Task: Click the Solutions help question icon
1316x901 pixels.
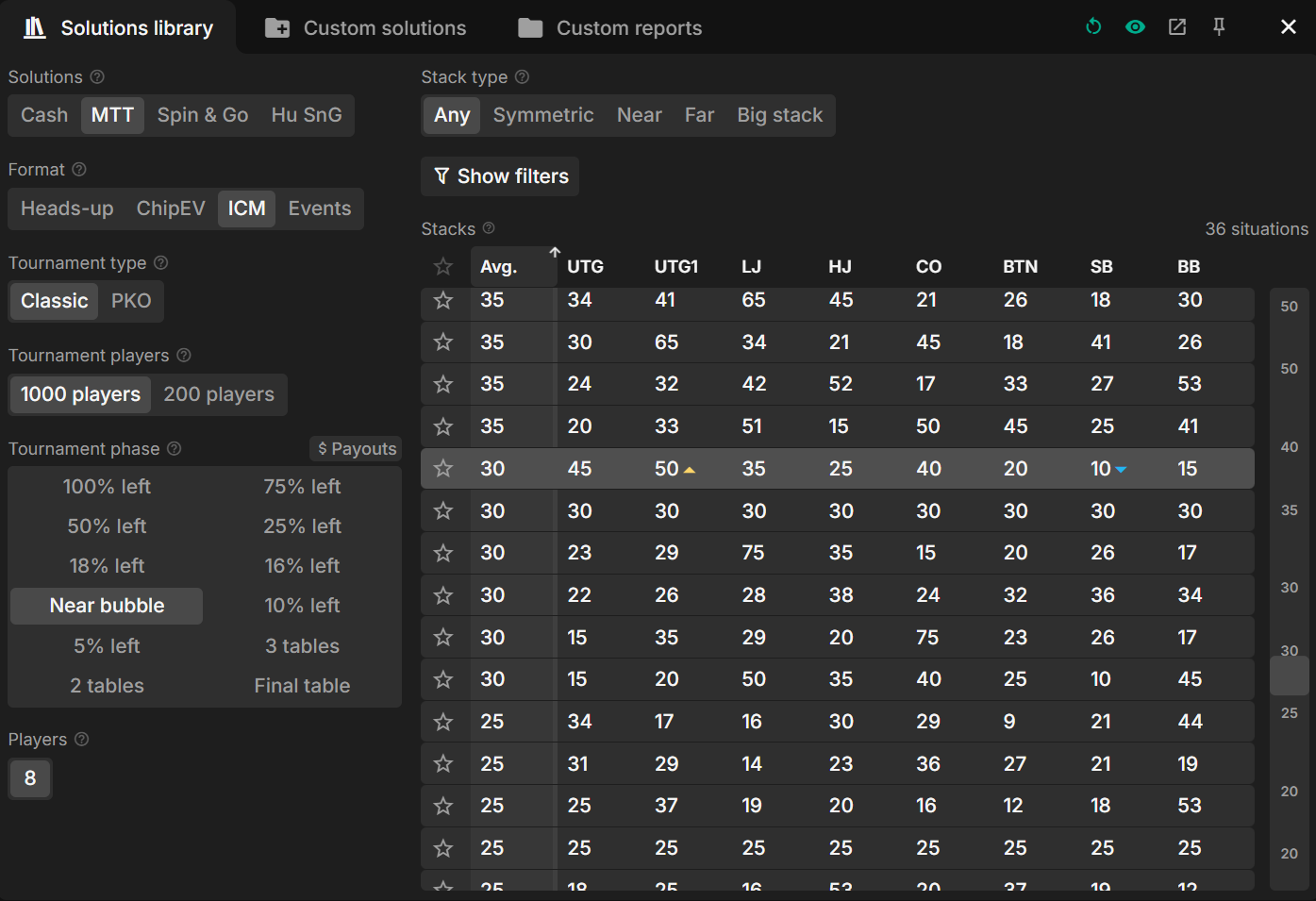Action: (x=97, y=76)
